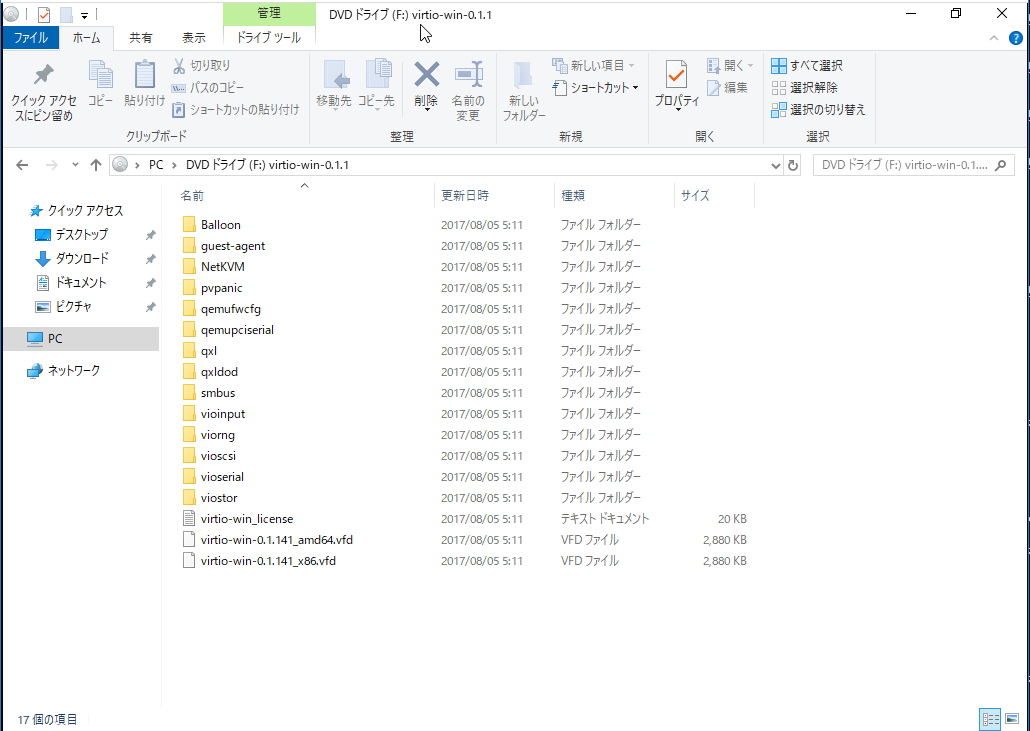Click the Open (開く) dropdown in ribbon
Viewport: 1030px width, 731px height.
tap(730, 66)
